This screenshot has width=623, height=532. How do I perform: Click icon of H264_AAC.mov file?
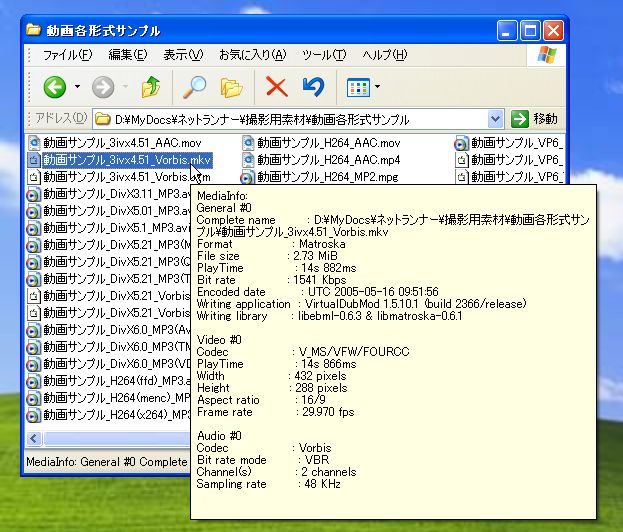pos(248,143)
